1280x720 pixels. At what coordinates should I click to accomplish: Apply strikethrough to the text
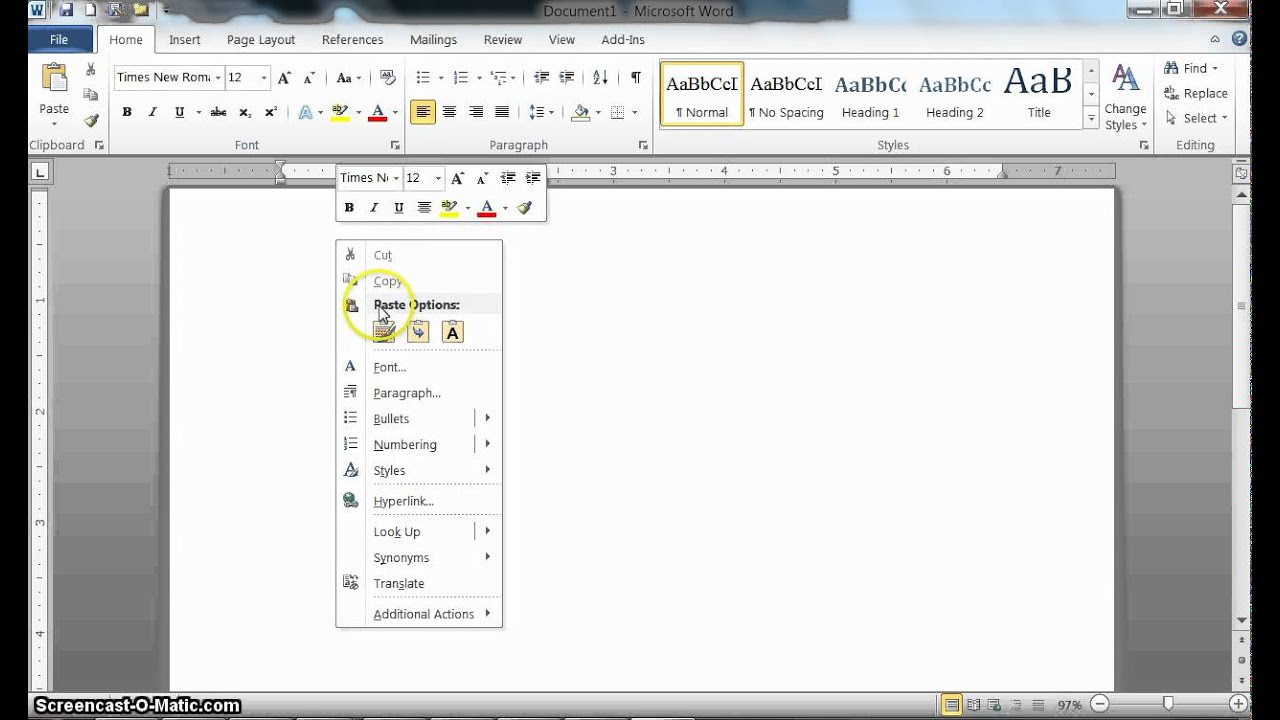pyautogui.click(x=219, y=112)
